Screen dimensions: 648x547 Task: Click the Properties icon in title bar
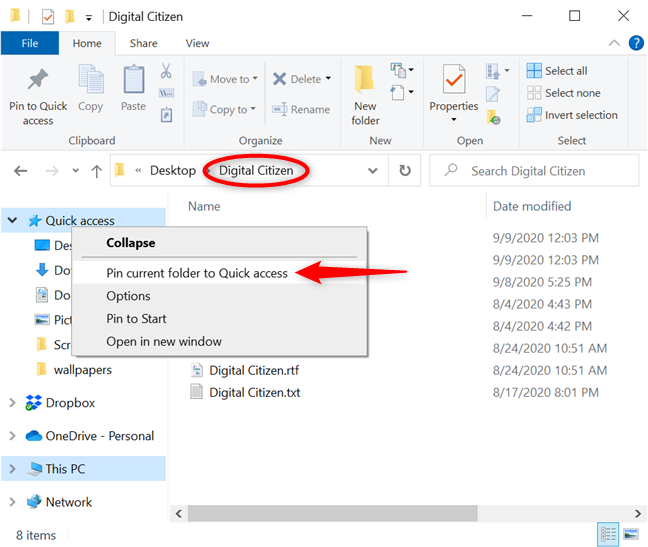(x=48, y=17)
